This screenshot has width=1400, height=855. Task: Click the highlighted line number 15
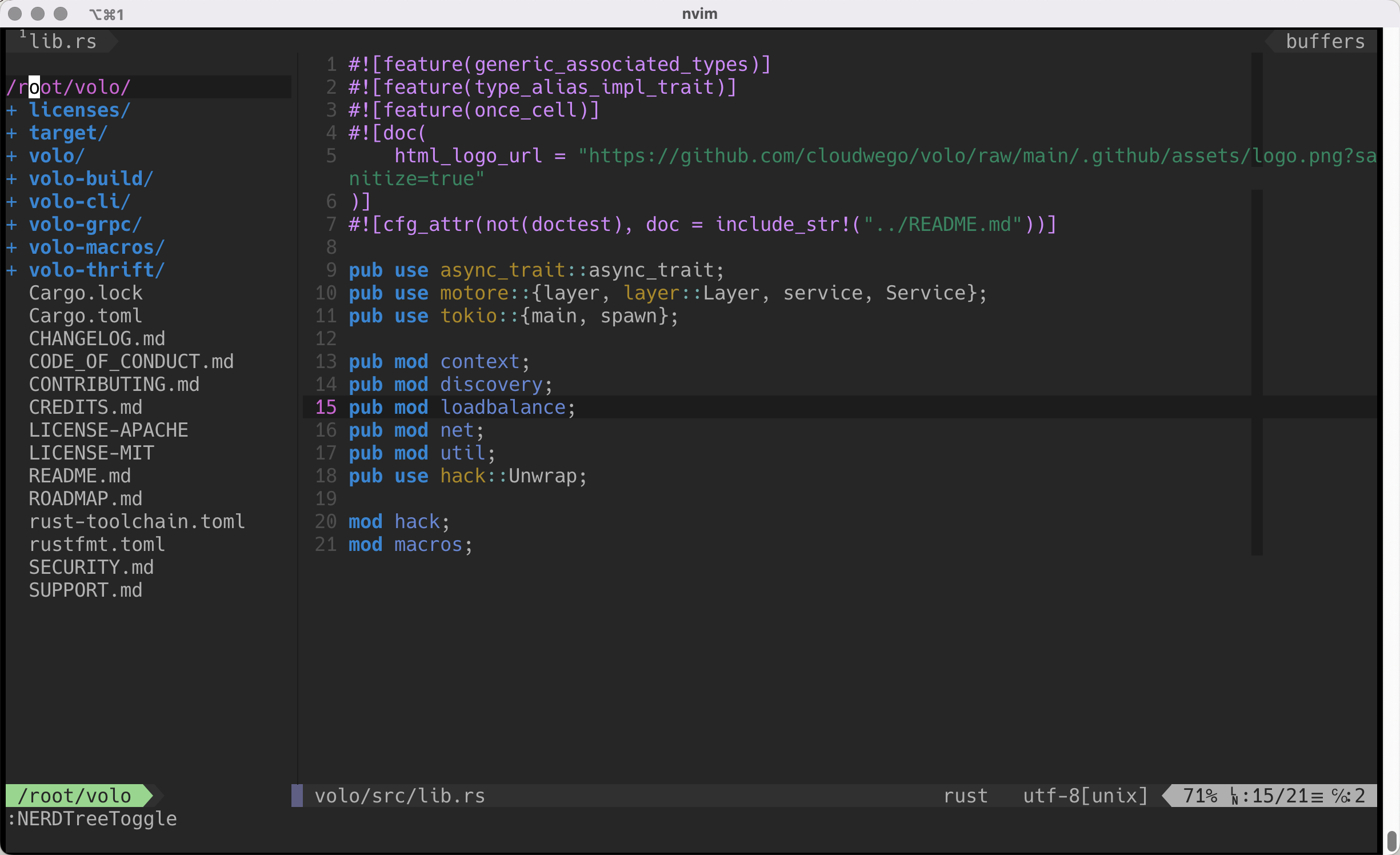tap(326, 407)
